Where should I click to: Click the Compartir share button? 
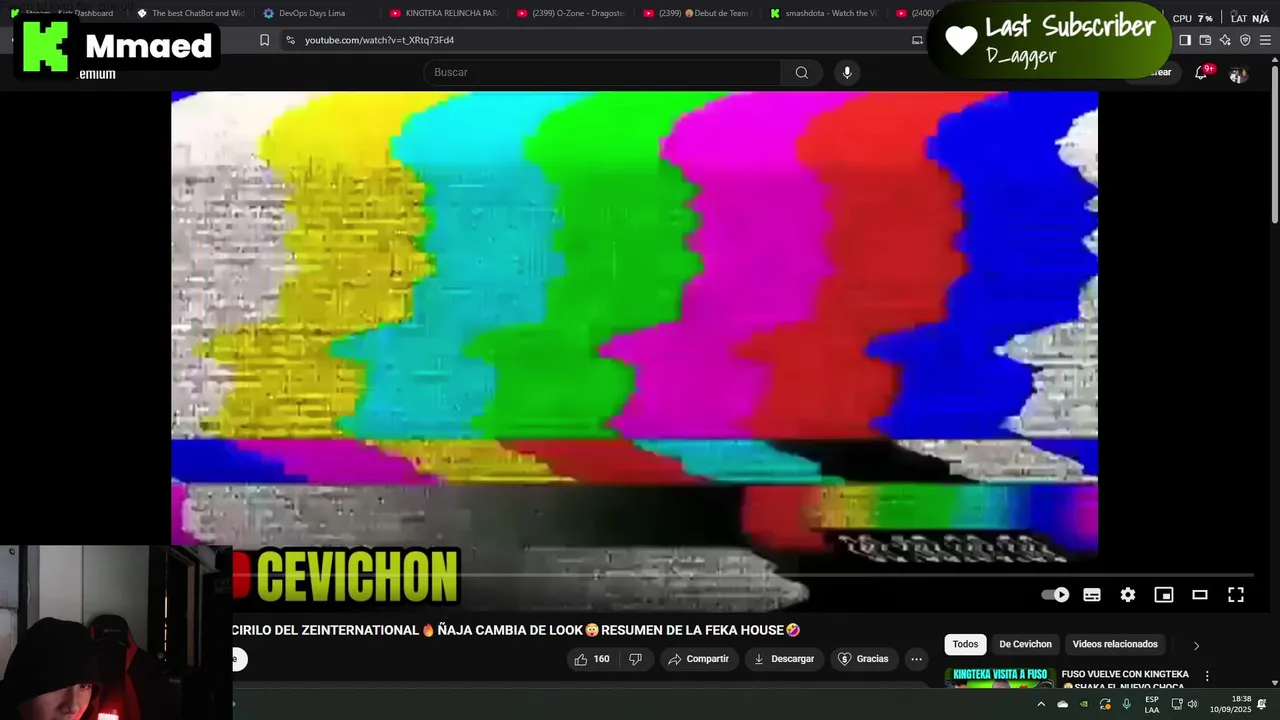tap(698, 659)
